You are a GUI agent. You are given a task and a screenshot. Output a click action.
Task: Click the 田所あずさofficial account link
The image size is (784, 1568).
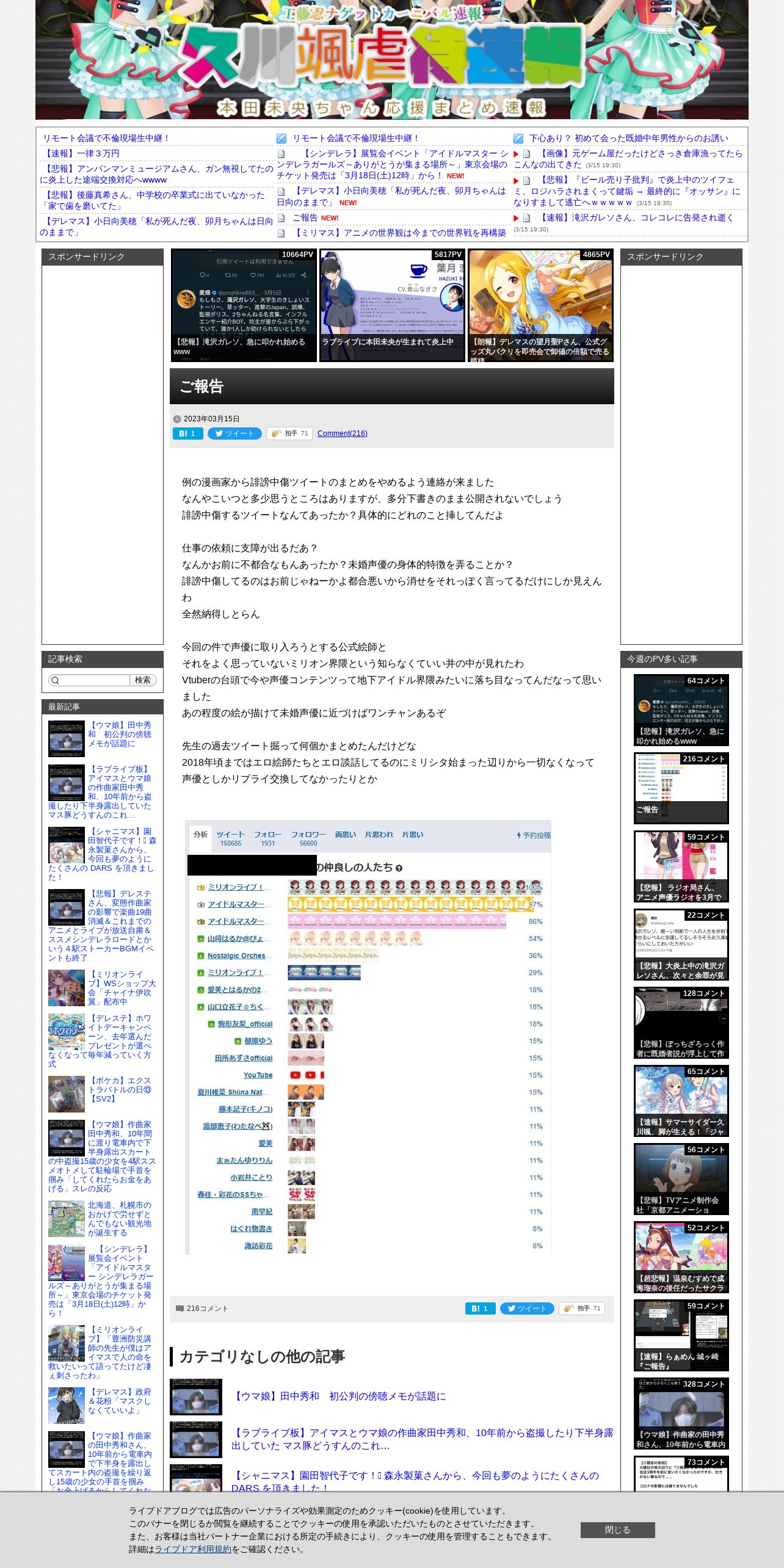click(244, 1058)
